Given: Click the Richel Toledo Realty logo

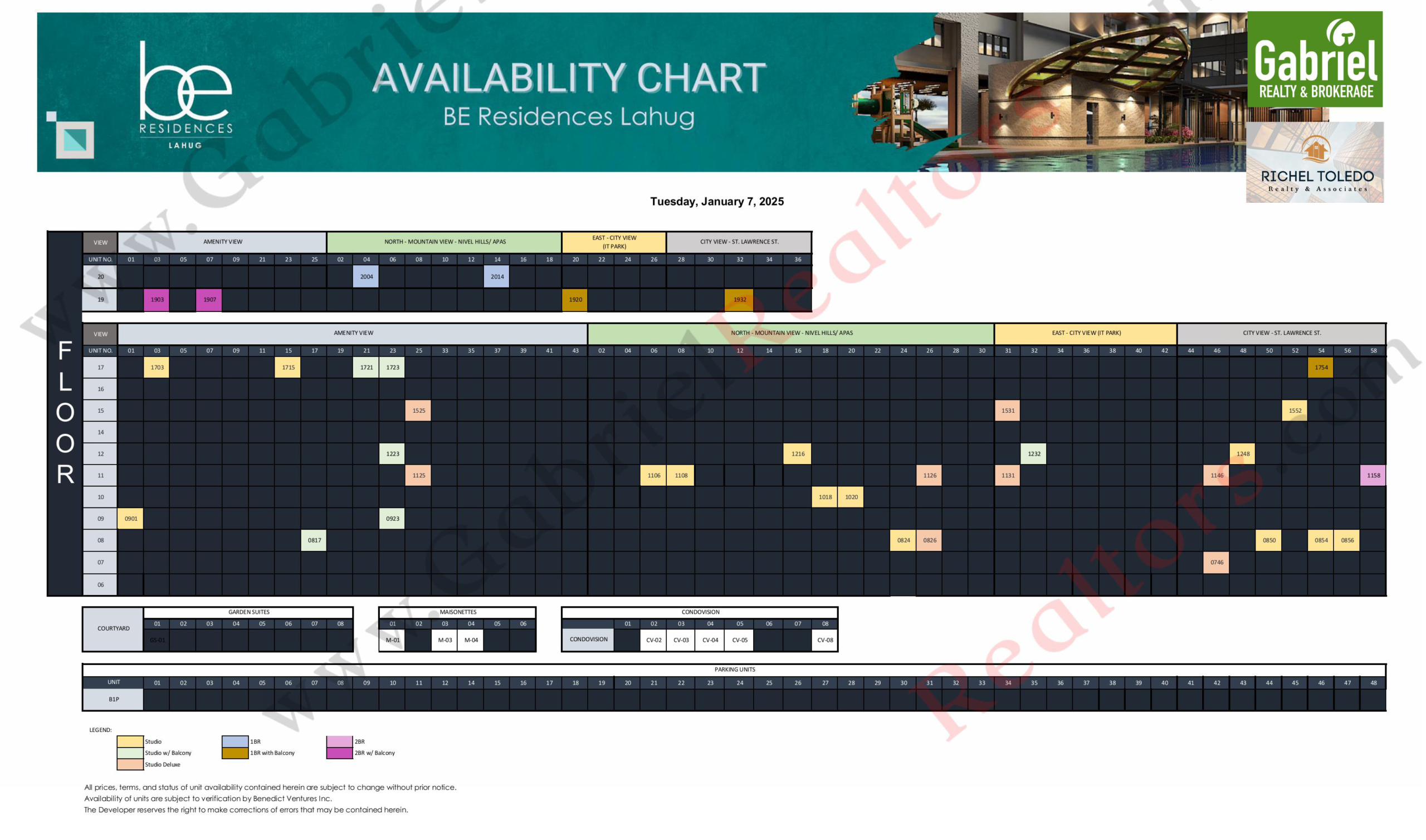Looking at the screenshot, I should (x=1315, y=163).
